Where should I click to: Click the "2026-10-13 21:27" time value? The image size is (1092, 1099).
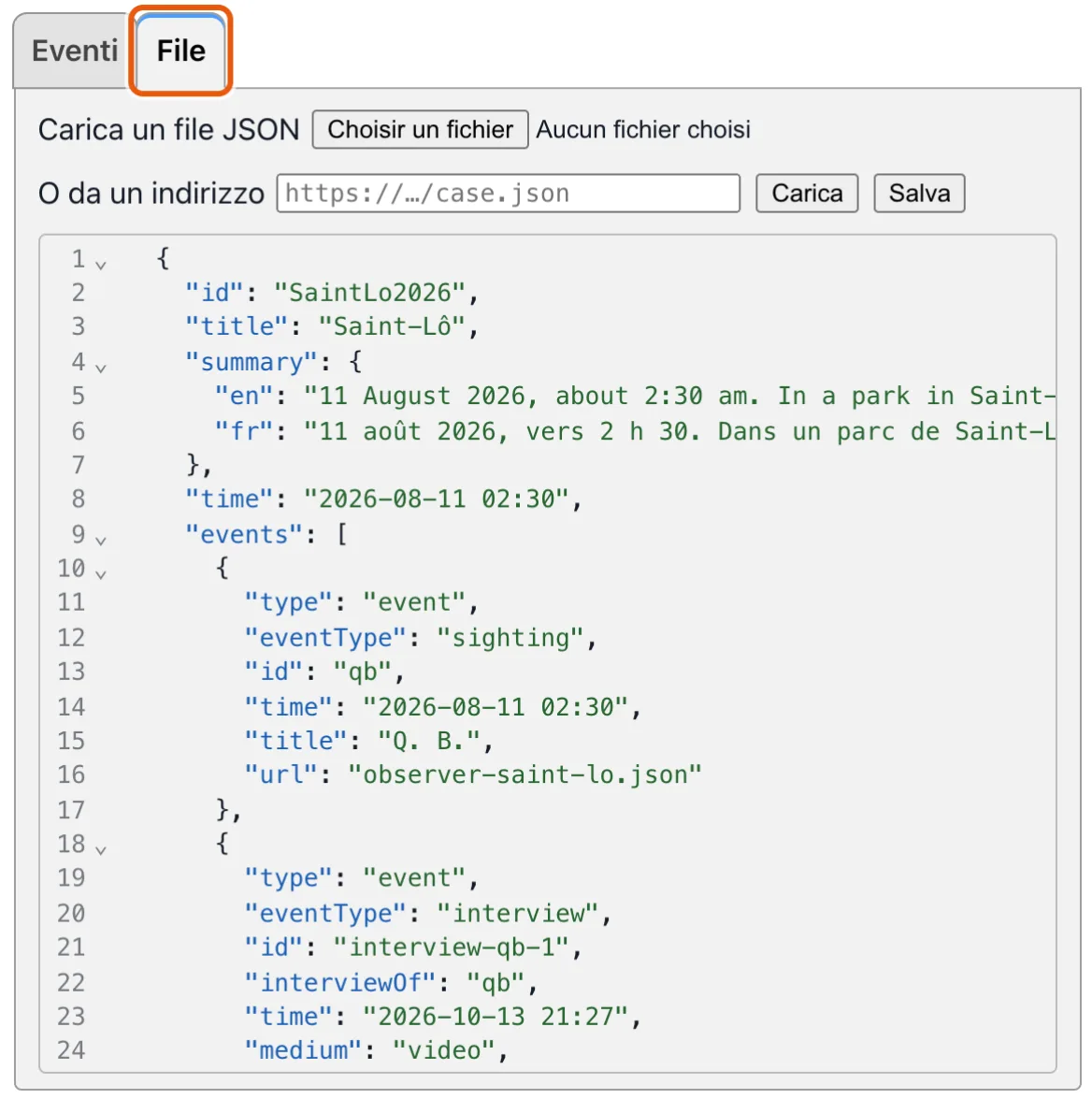[x=496, y=1017]
